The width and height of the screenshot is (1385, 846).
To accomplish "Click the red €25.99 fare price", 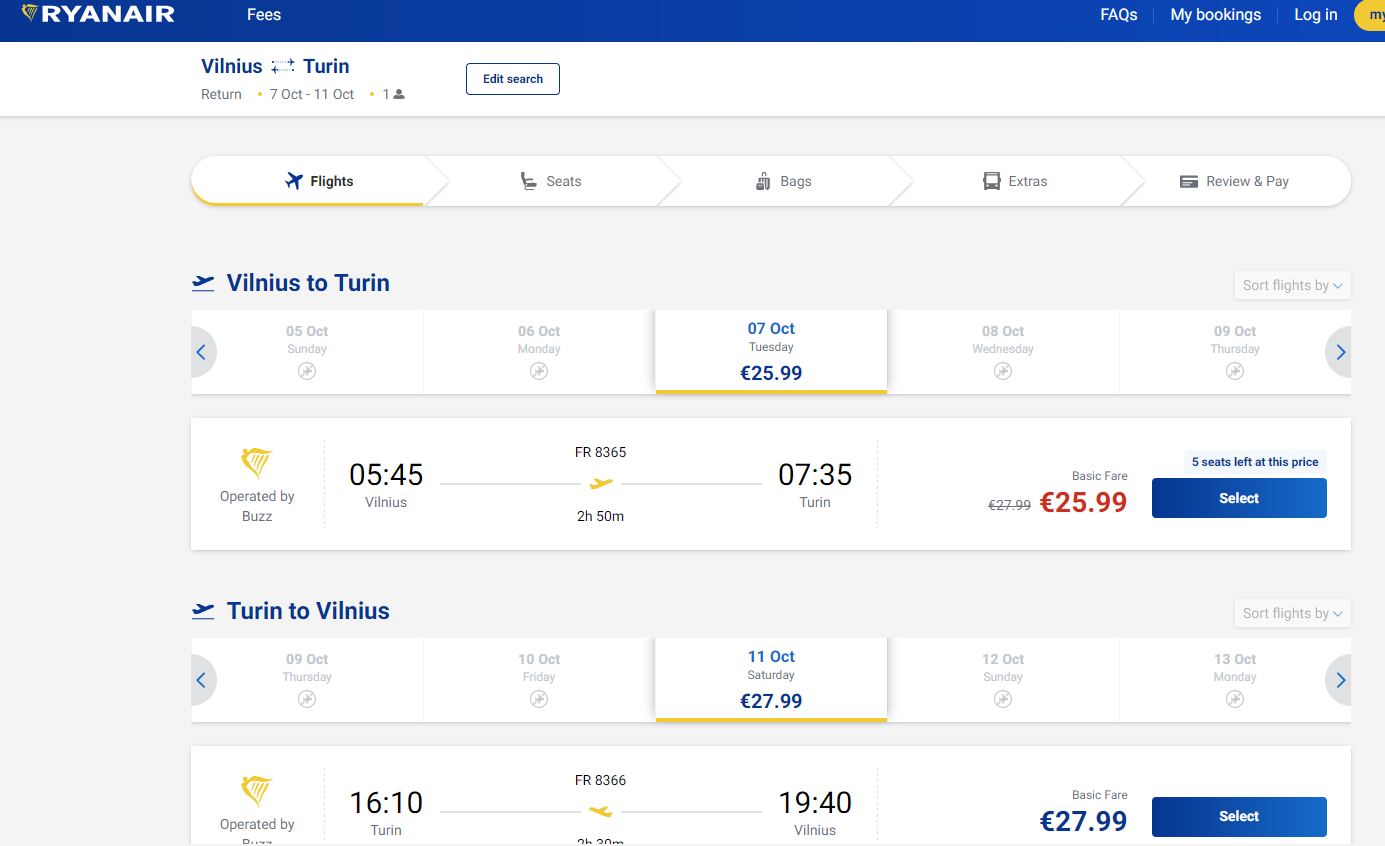I will coord(1083,502).
